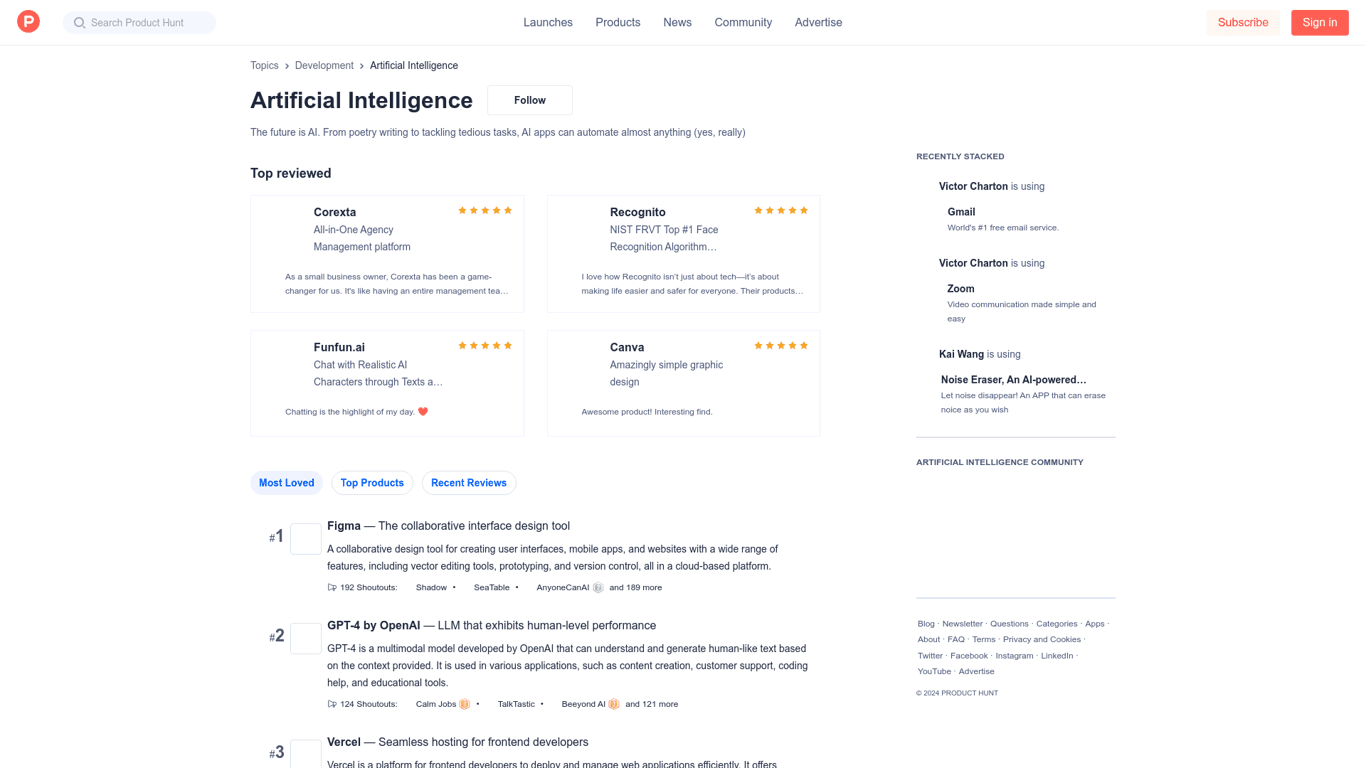The width and height of the screenshot is (1366, 768).
Task: Enable the Recent Reviews filter
Action: coord(469,483)
